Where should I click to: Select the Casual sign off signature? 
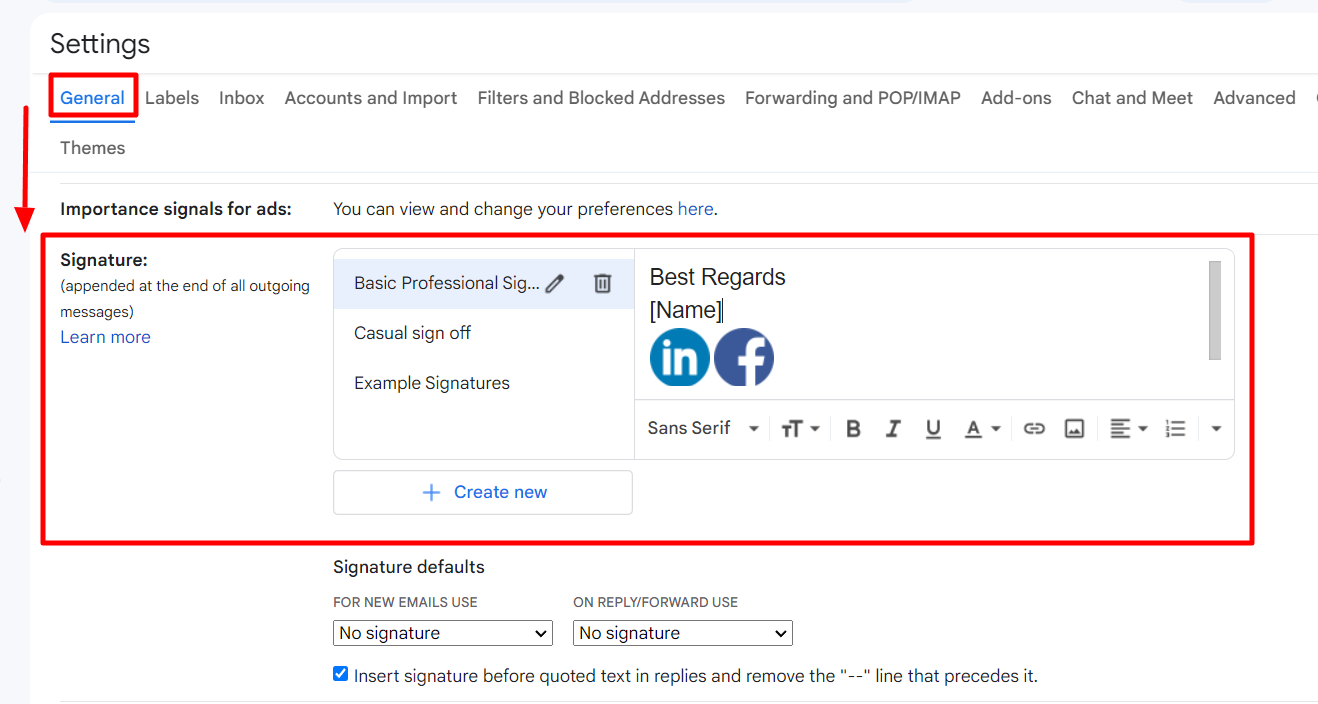click(412, 333)
